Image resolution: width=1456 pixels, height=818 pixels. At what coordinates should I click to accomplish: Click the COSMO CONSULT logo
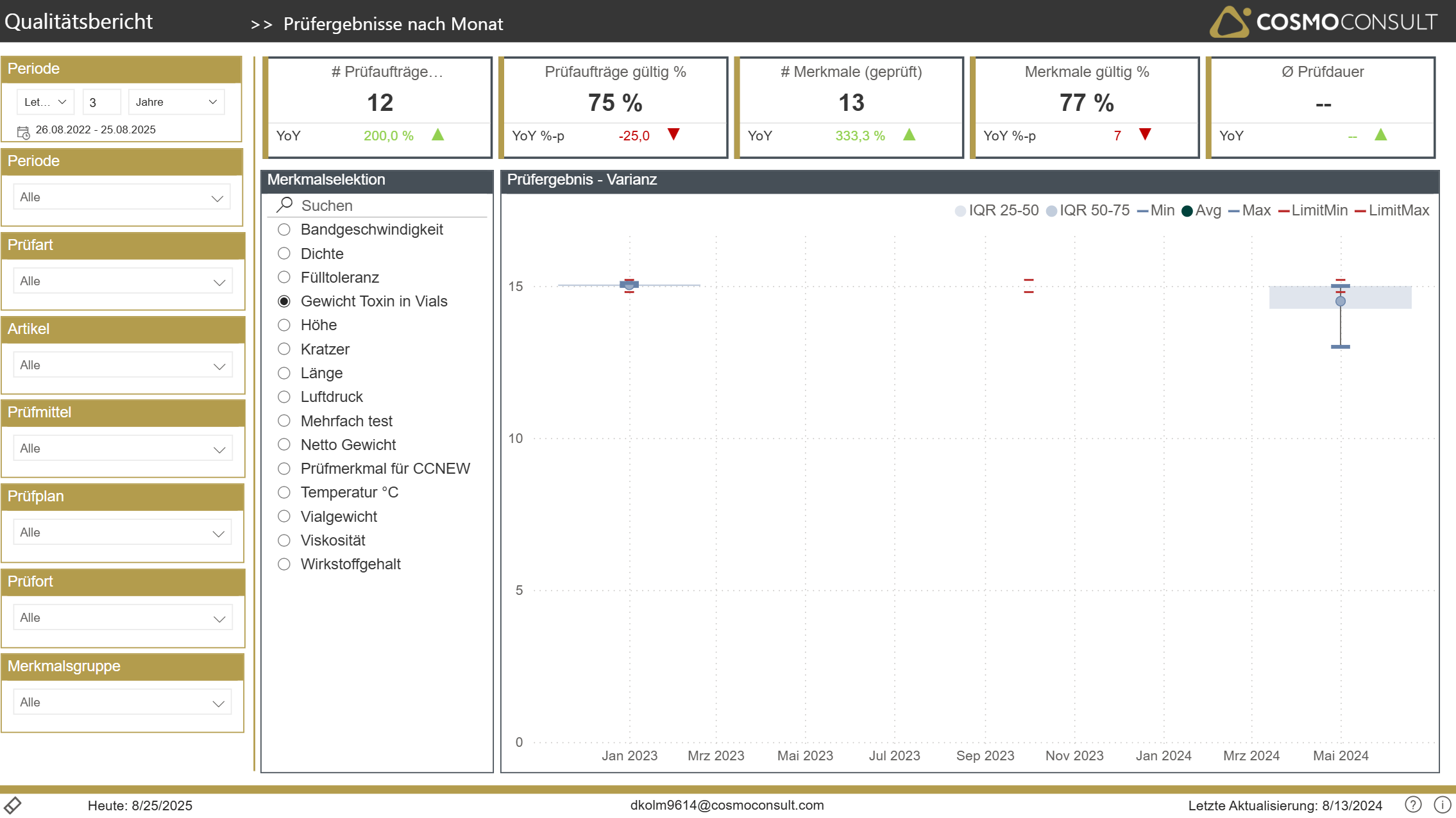1324,22
